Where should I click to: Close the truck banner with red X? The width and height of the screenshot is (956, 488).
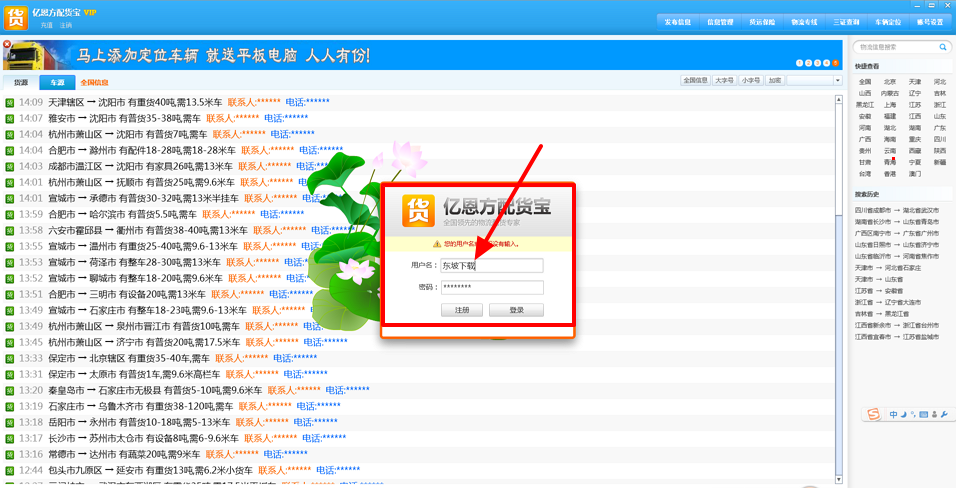point(7,45)
